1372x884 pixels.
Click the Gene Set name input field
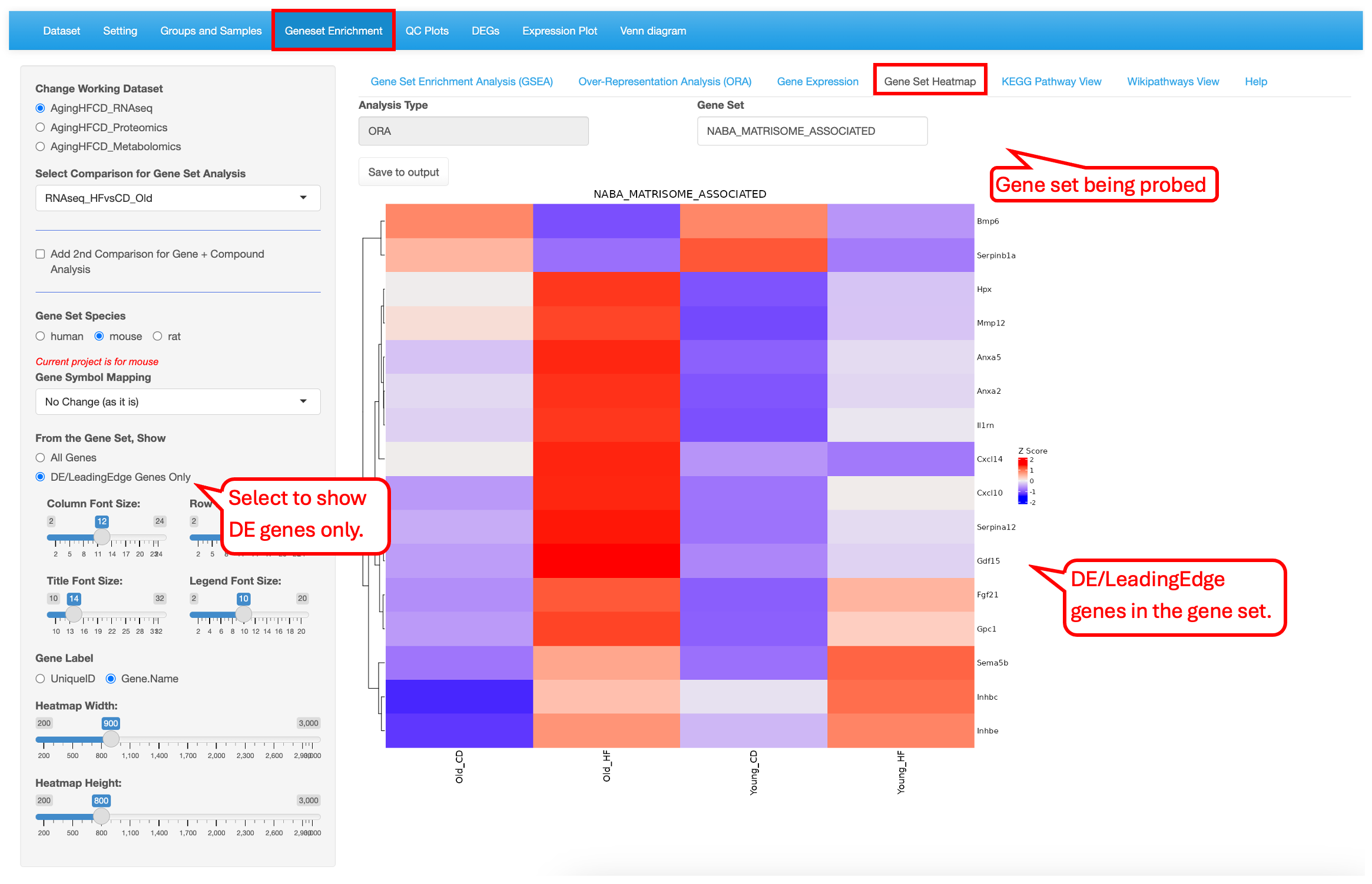coord(812,131)
